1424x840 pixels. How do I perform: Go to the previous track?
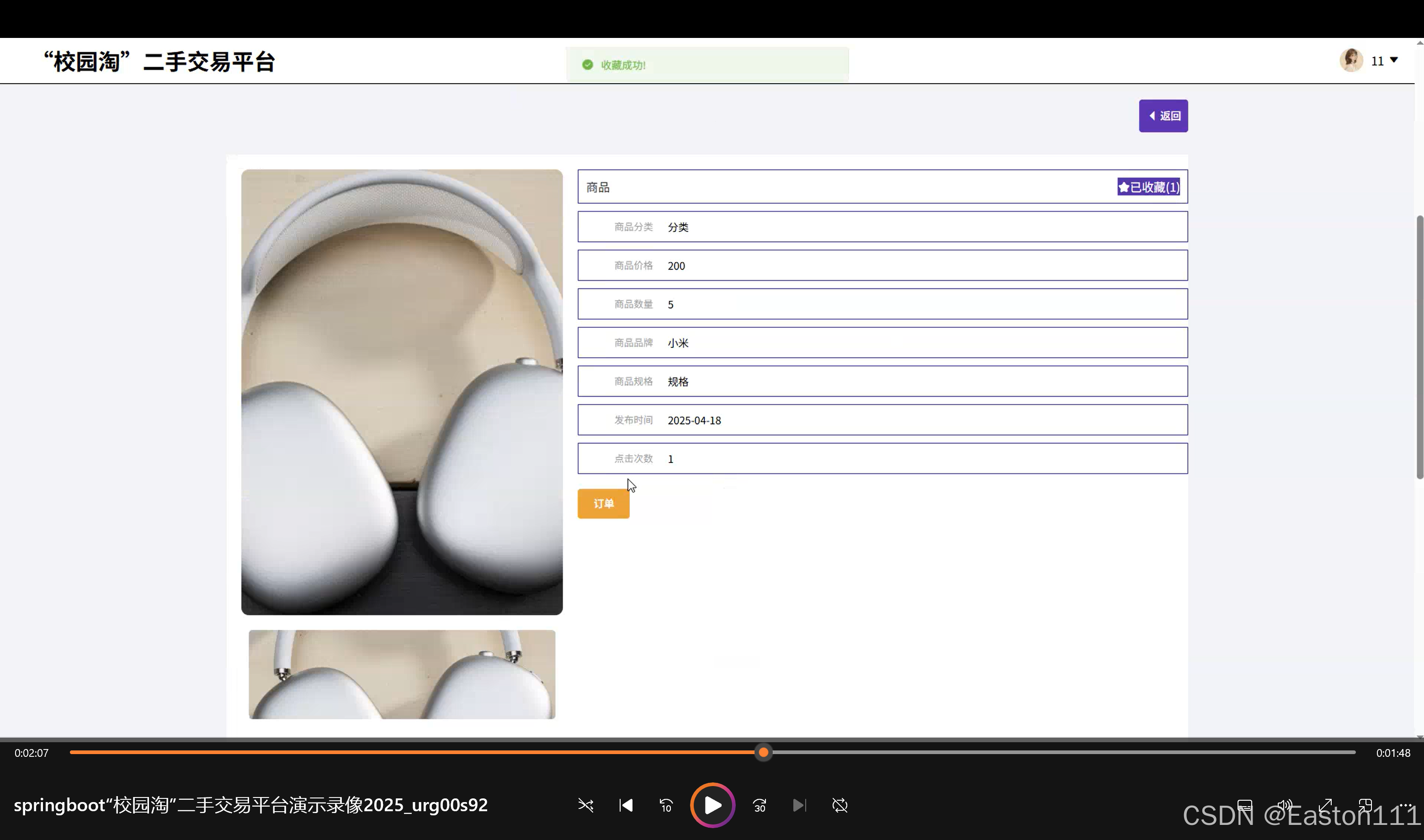point(626,805)
